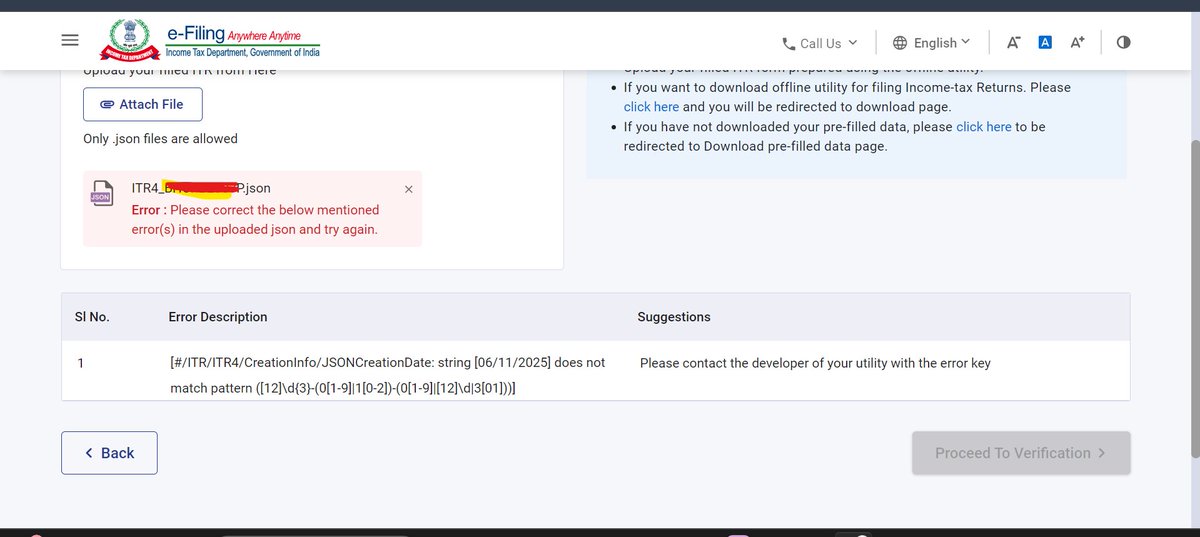Select the Suggestions column header
The image size is (1200, 537).
click(674, 317)
